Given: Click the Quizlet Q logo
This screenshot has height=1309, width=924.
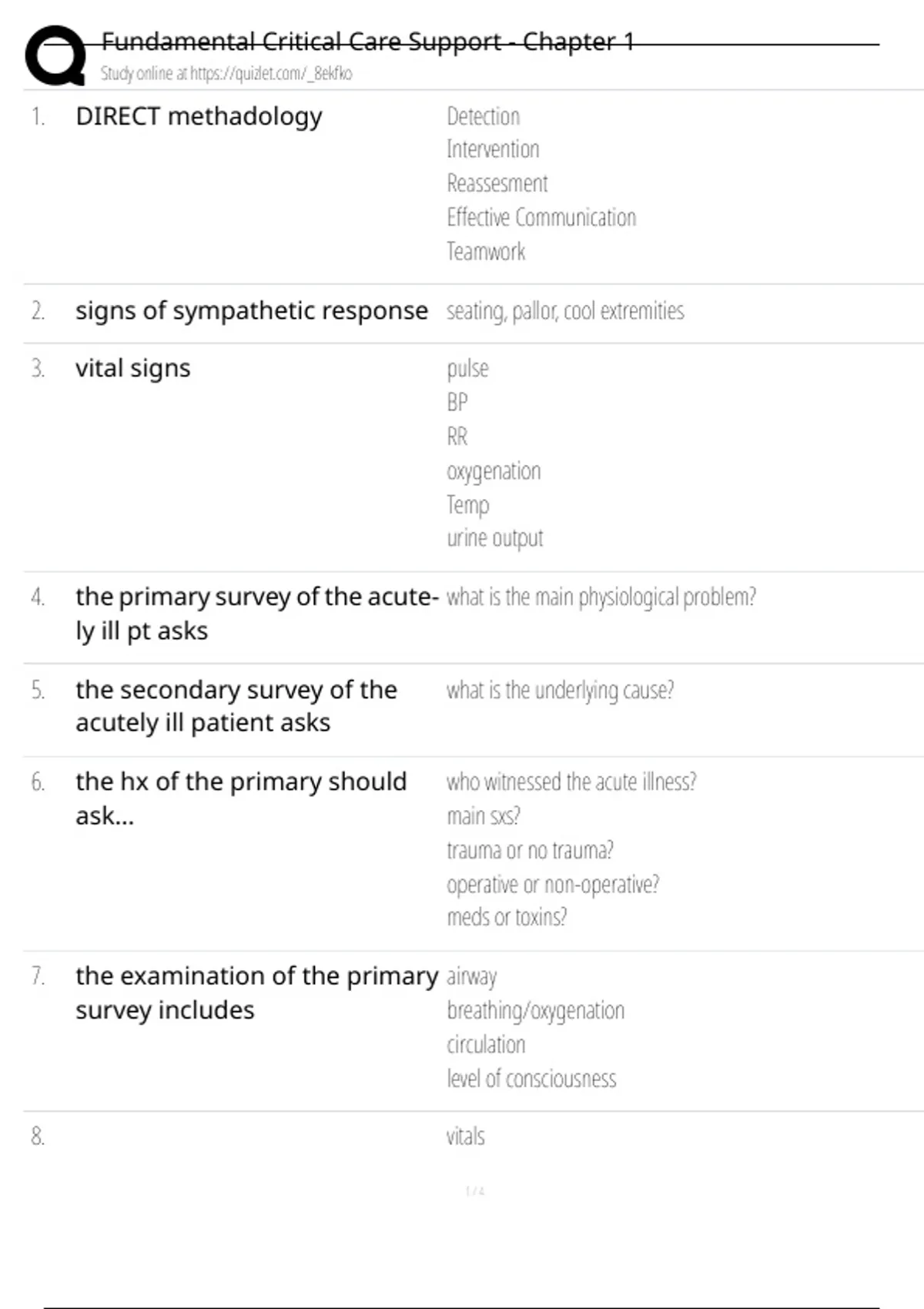Looking at the screenshot, I should tap(55, 55).
